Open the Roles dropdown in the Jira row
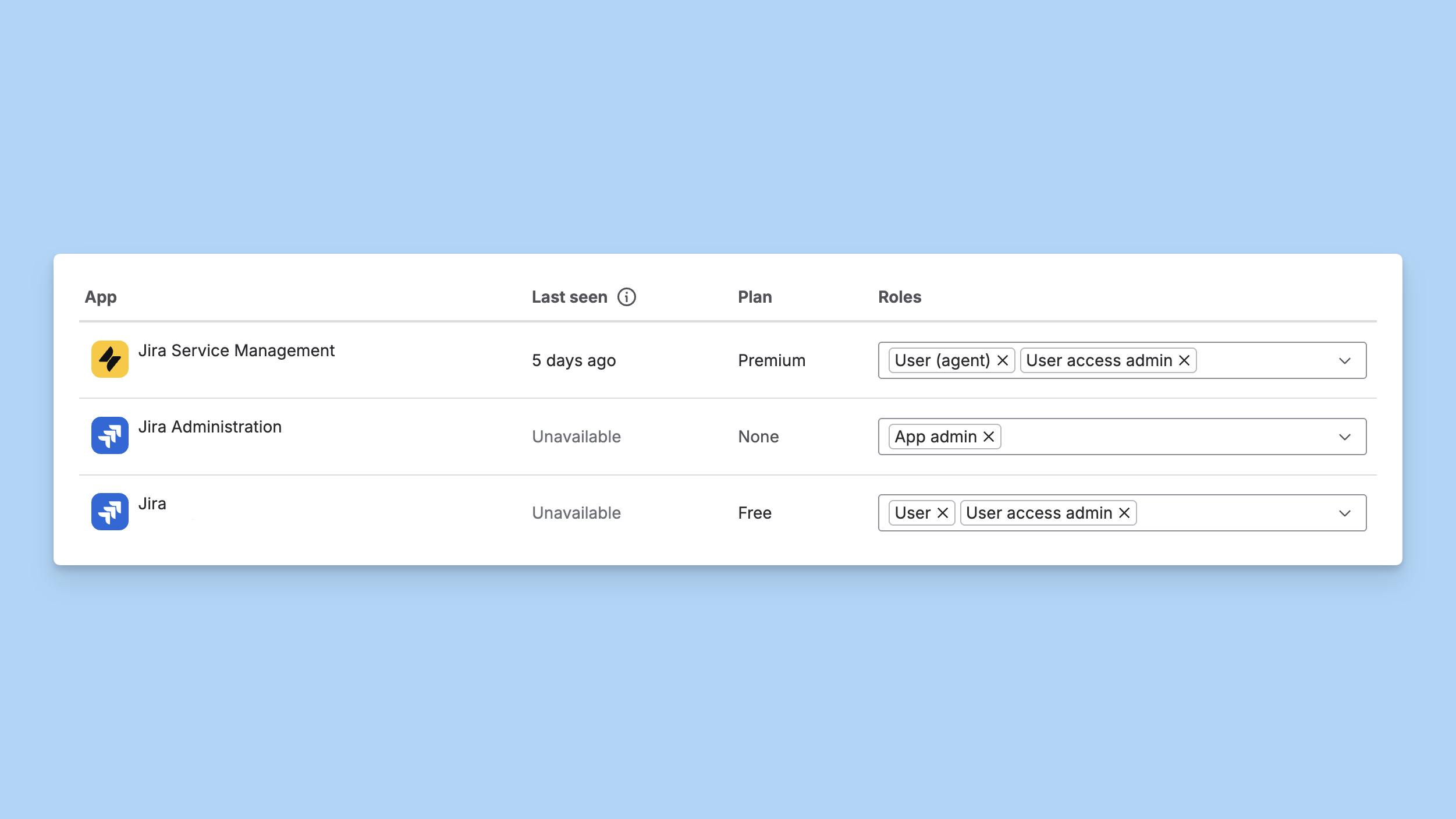Image resolution: width=1456 pixels, height=819 pixels. coord(1345,513)
